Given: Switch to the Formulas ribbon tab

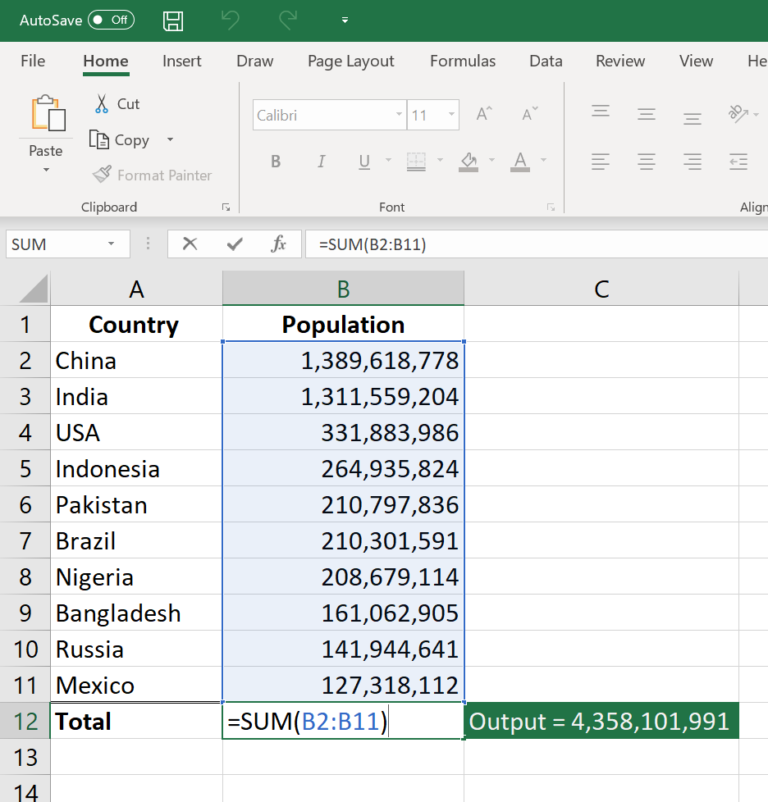Looking at the screenshot, I should click(462, 61).
